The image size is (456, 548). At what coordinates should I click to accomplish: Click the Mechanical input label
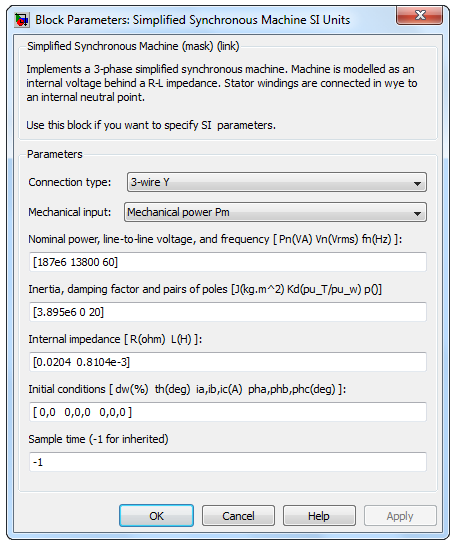70,212
